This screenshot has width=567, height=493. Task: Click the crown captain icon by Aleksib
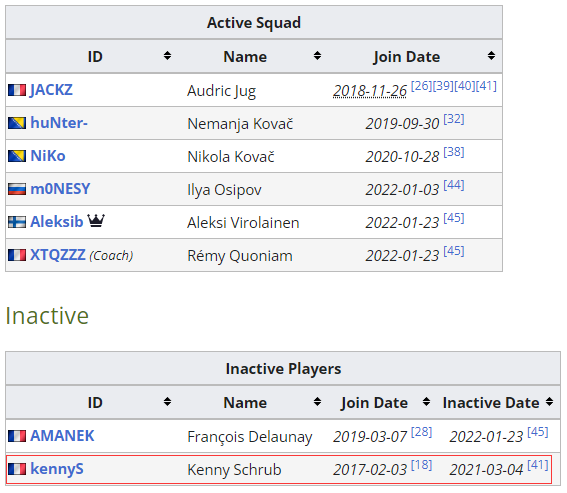pos(96,221)
